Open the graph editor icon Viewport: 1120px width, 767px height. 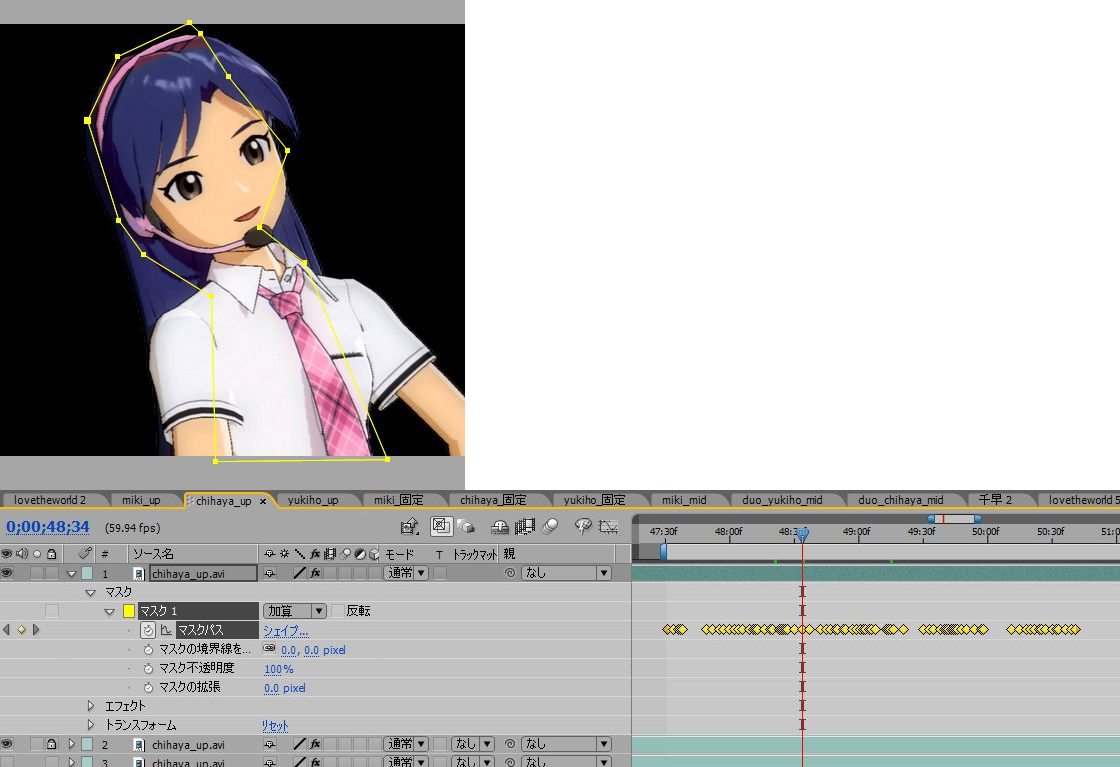tap(608, 527)
